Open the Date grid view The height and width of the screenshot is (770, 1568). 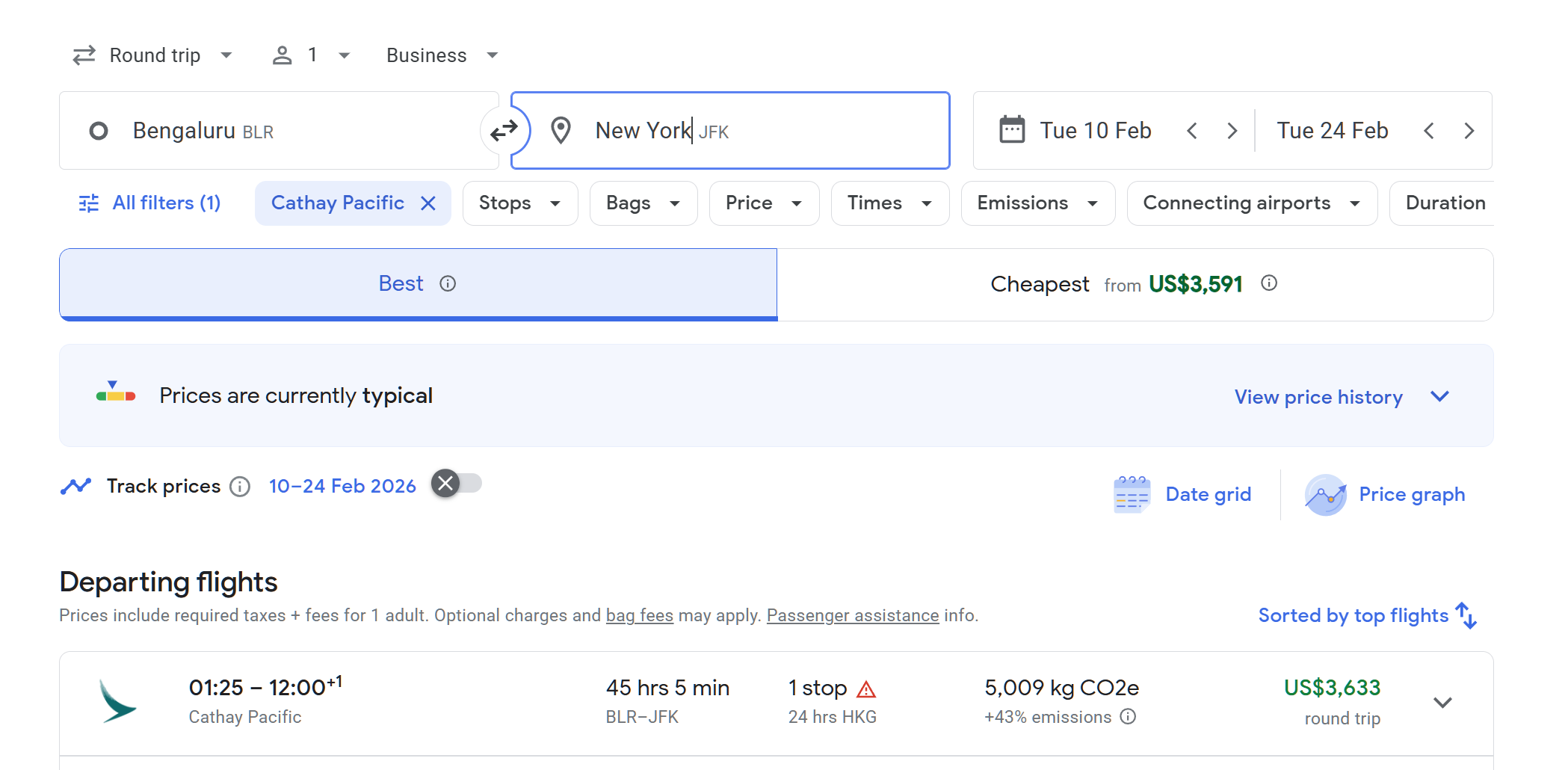(1182, 494)
